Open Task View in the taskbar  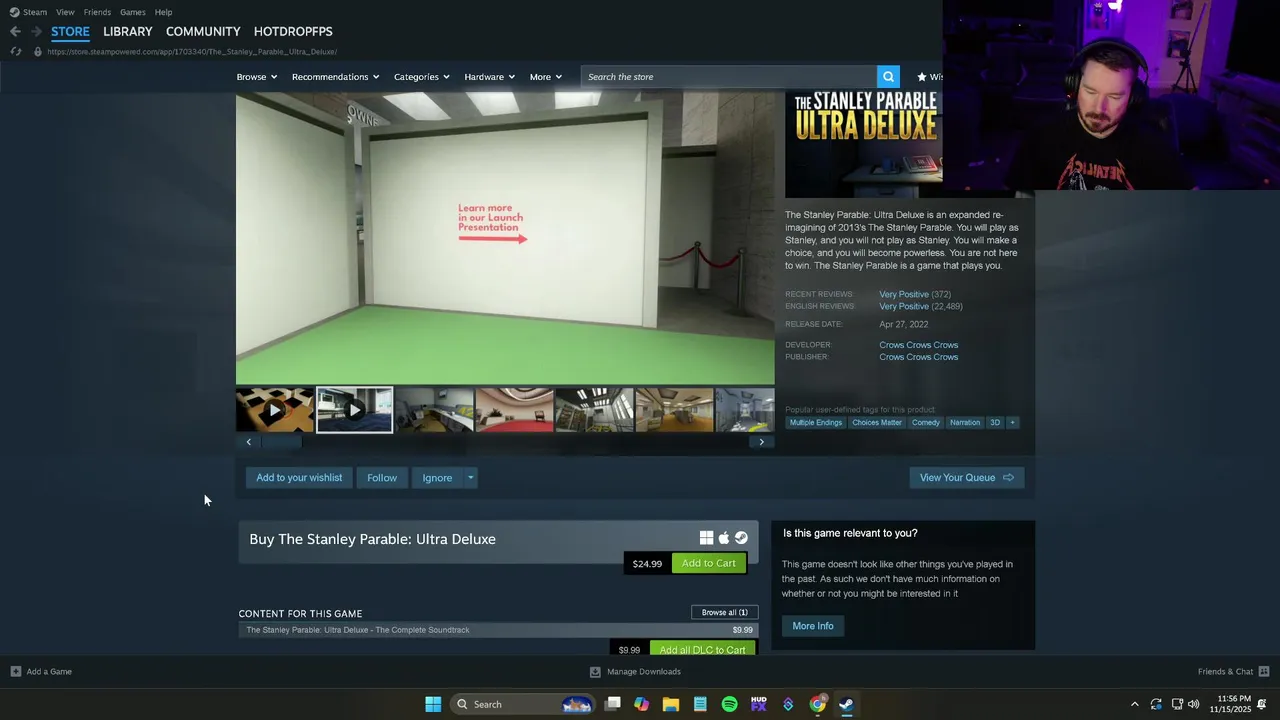pos(613,704)
